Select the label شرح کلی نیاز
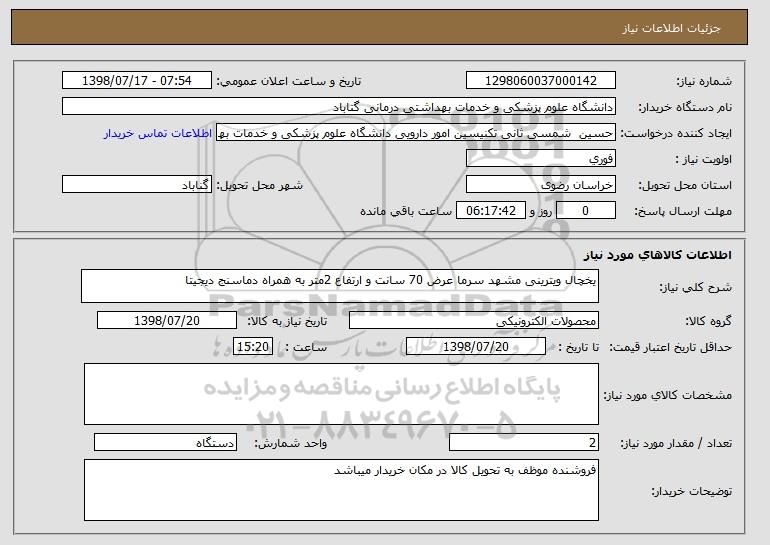This screenshot has width=770, height=545. 695,287
